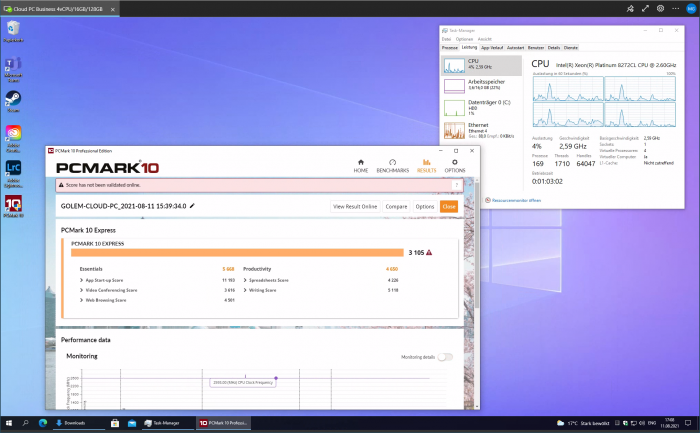Open Ansicht menu in Task Manager
Screen dimensions: 700x433
484,39
